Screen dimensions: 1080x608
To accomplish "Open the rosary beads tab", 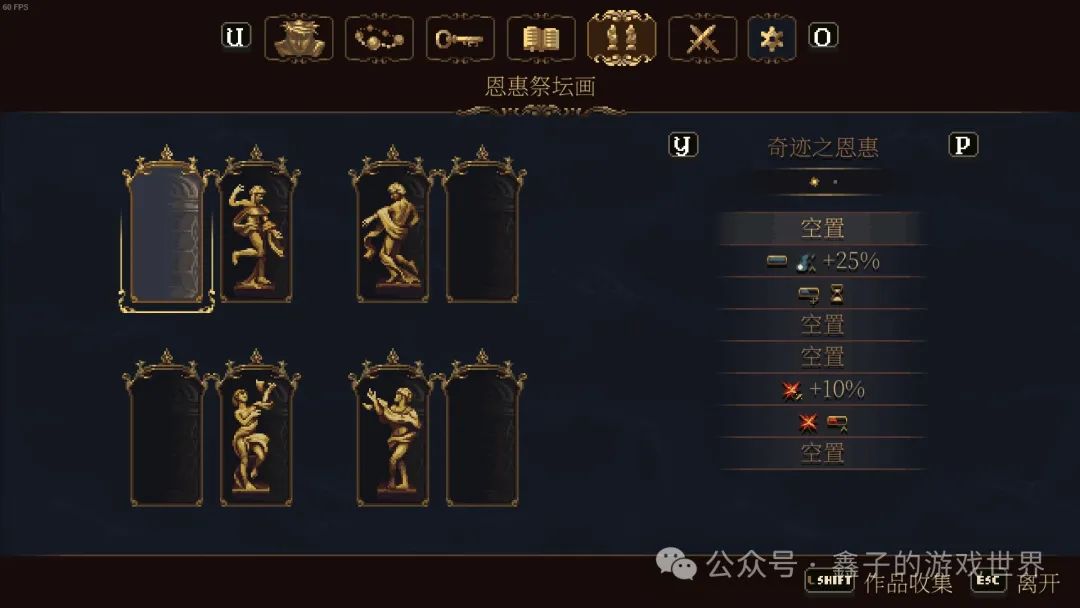I will (379, 39).
